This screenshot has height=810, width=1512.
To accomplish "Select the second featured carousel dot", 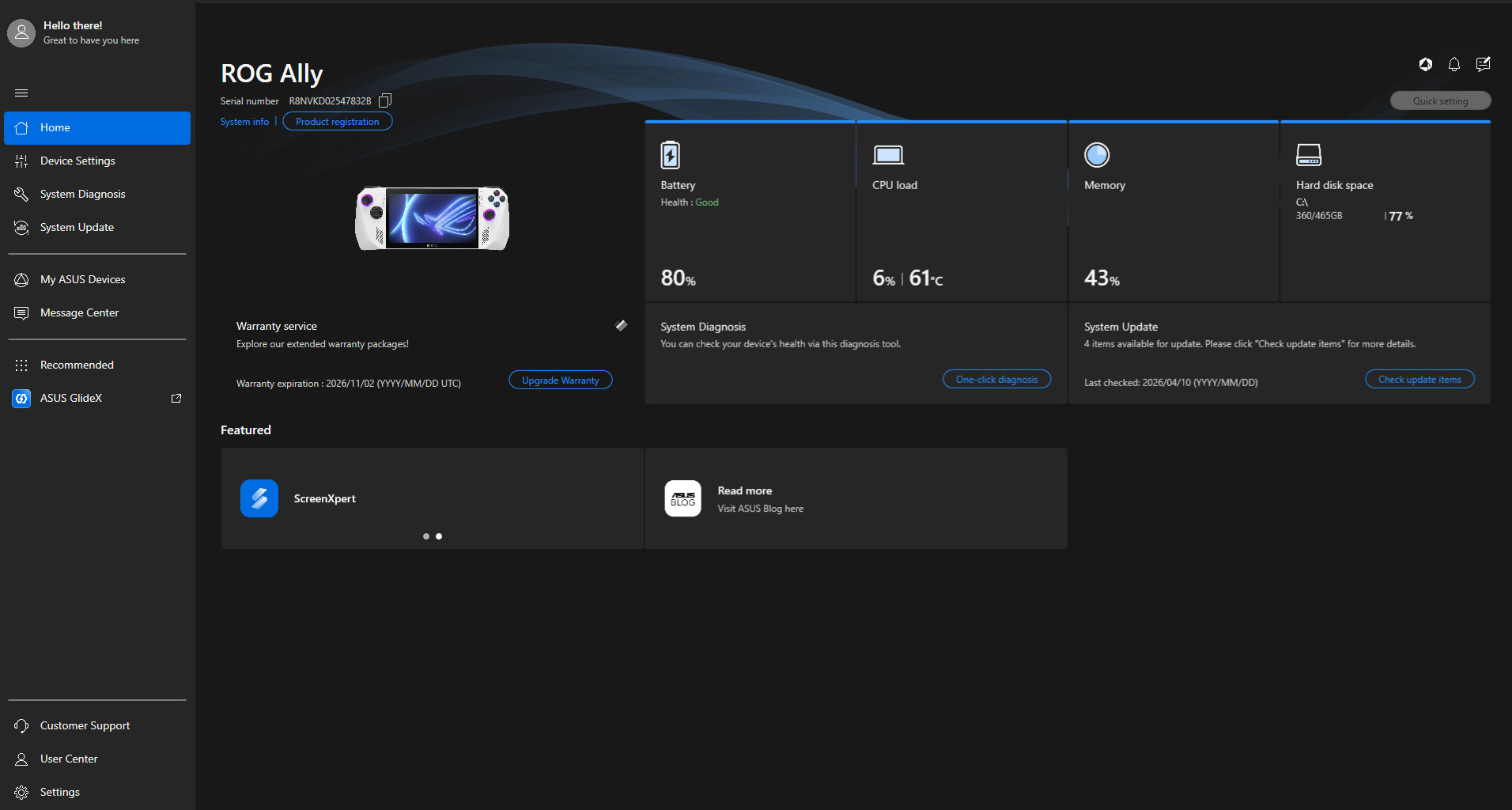I will click(x=439, y=536).
